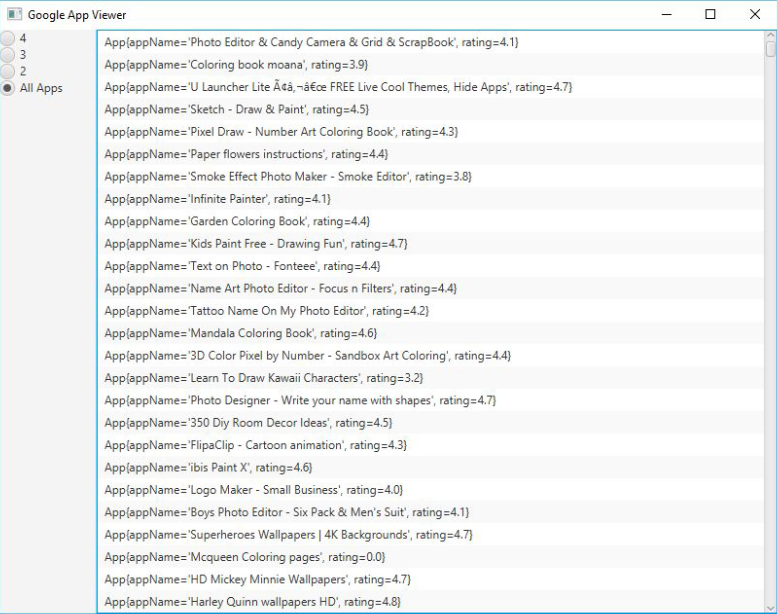Click the list scrollbar down arrow
Screen dimensions: 777x614
pos(770,608)
